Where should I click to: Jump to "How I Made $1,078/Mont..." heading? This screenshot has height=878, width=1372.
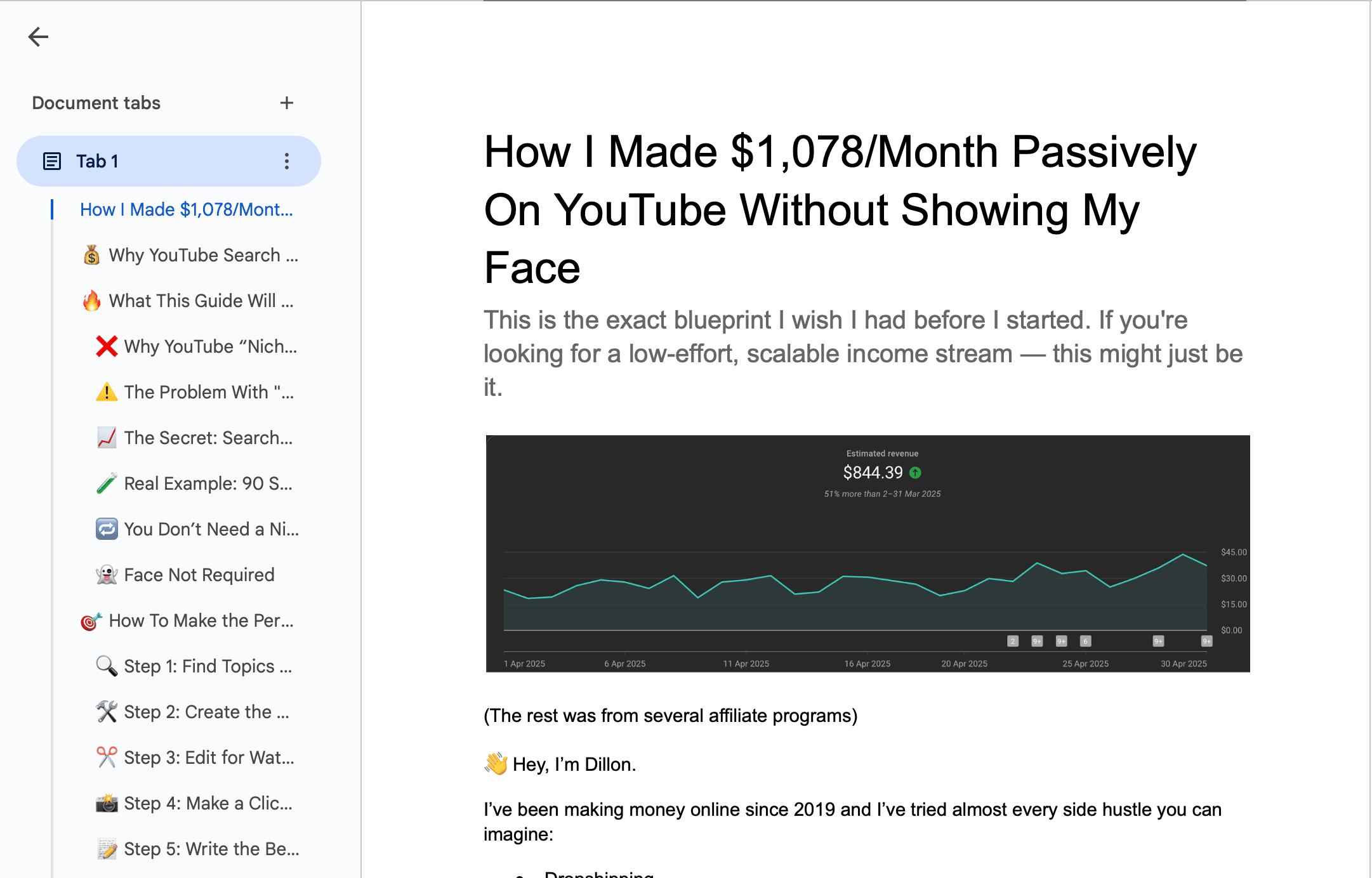(186, 209)
